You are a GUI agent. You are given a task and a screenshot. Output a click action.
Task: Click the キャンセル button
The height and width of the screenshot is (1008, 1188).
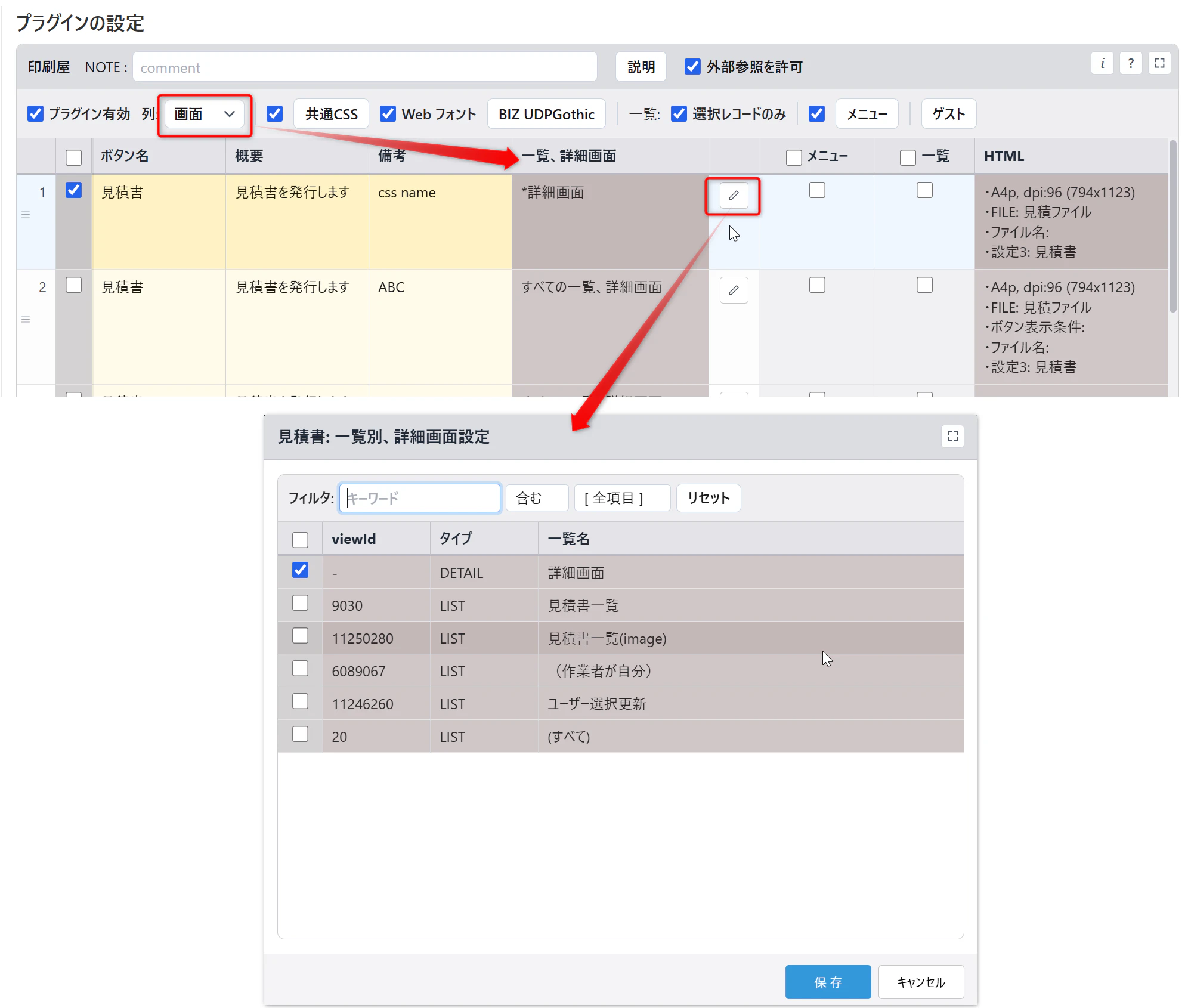click(x=921, y=982)
